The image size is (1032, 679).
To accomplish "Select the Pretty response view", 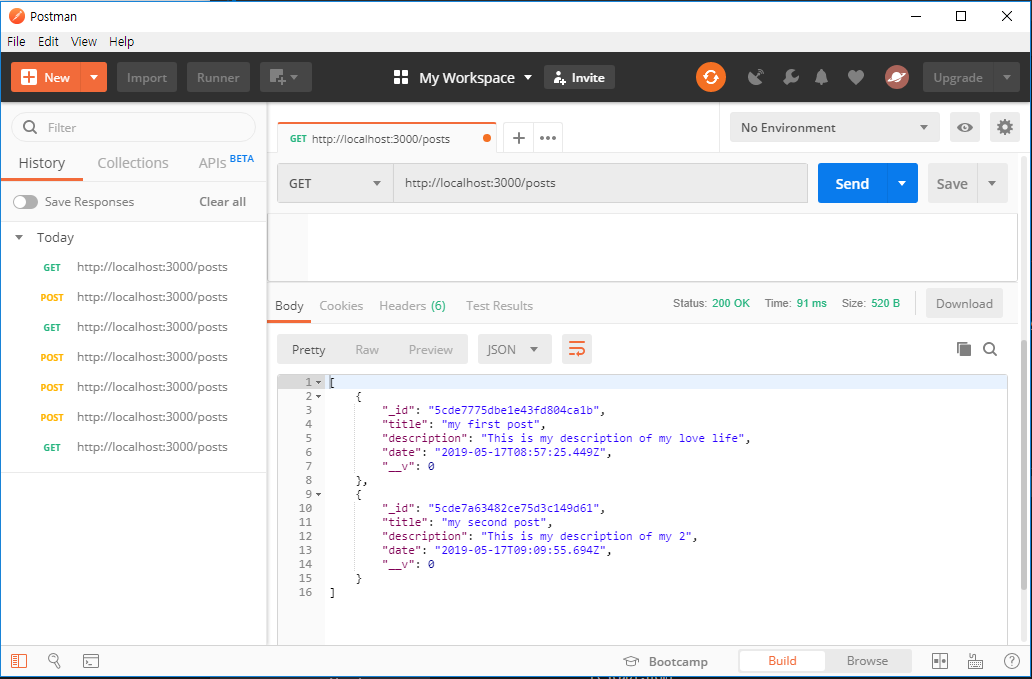I will [309, 349].
